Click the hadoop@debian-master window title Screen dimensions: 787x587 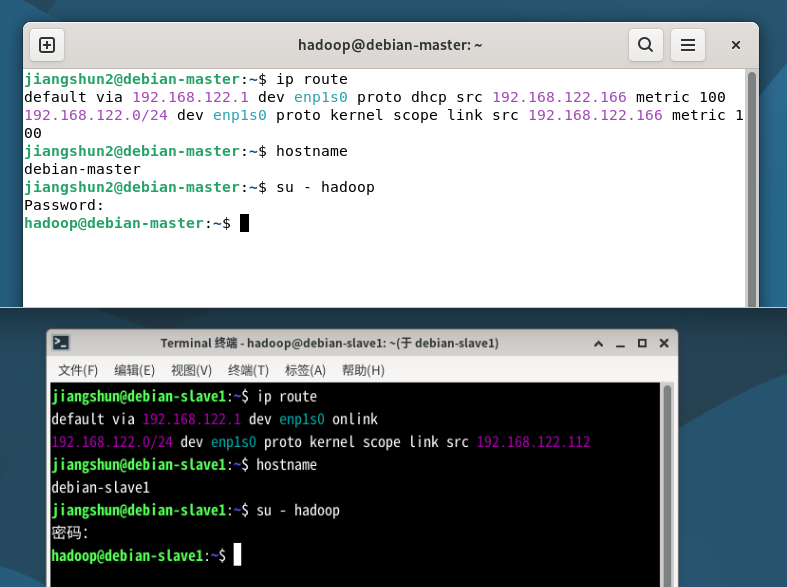(390, 45)
